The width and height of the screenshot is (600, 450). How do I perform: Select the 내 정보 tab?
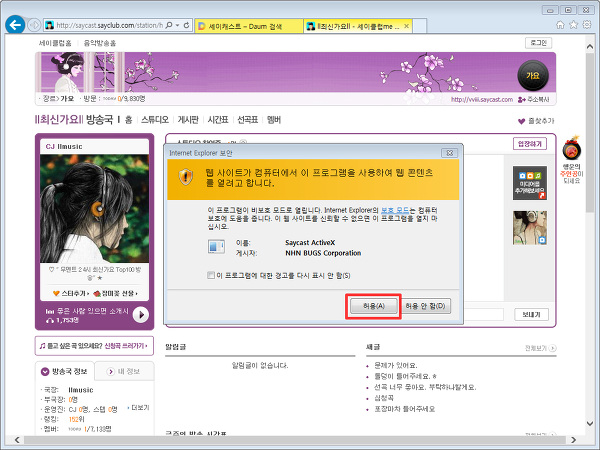(x=124, y=372)
